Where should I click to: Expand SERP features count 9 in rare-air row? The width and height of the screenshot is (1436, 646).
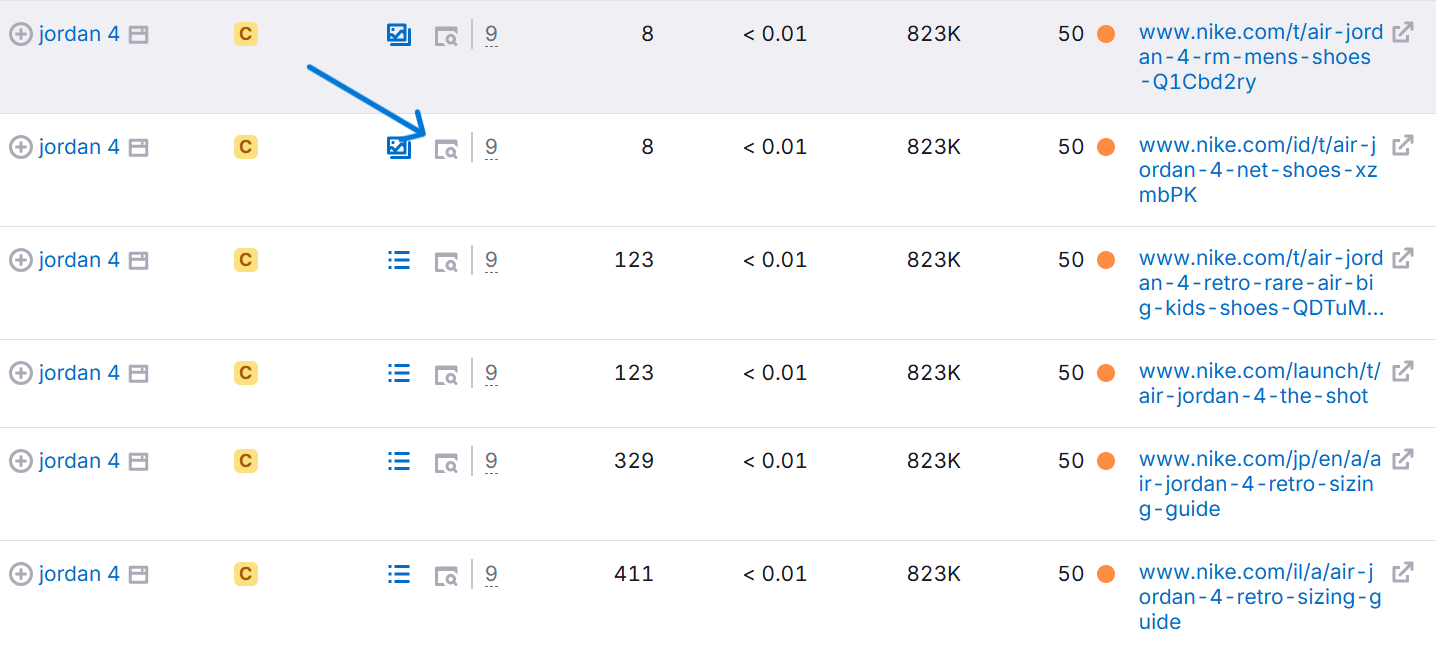pyautogui.click(x=491, y=260)
